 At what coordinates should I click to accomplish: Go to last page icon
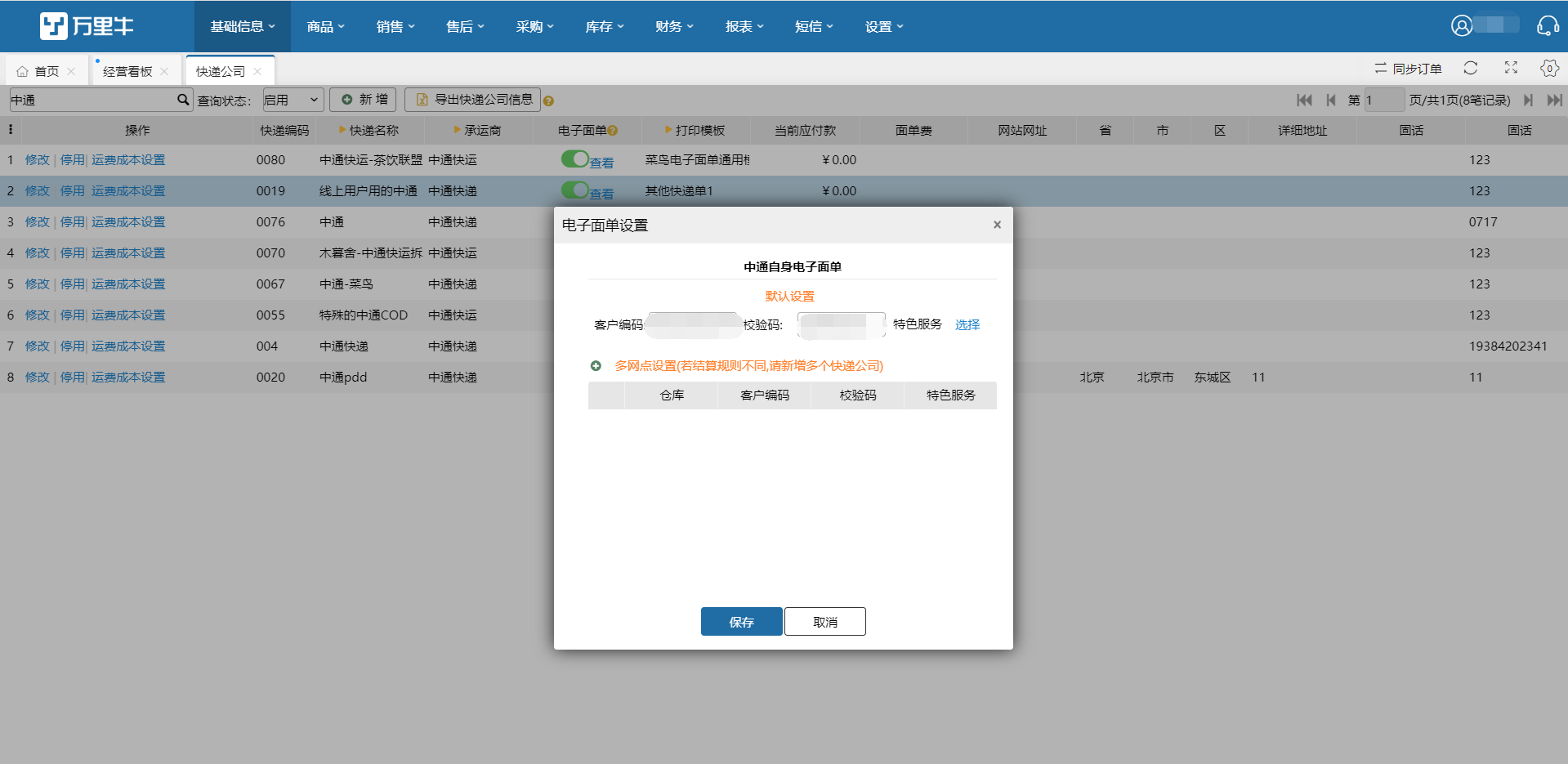[x=1555, y=100]
